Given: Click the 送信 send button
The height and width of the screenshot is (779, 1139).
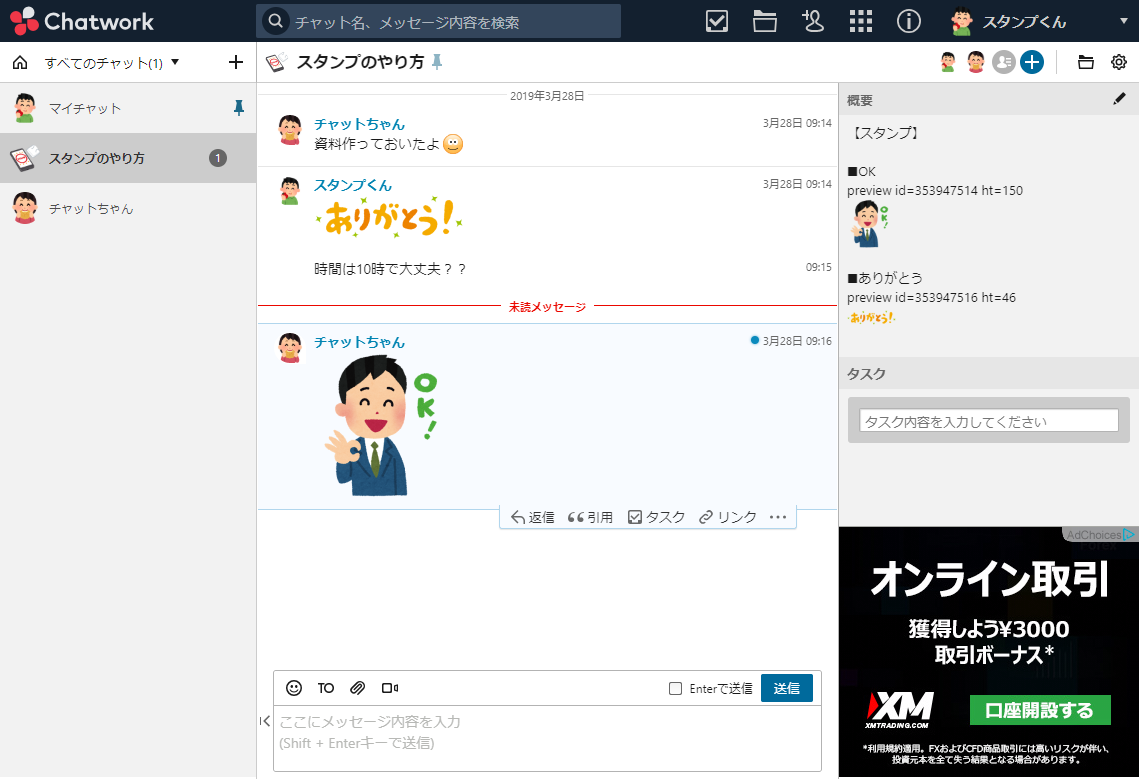Looking at the screenshot, I should click(x=787, y=687).
